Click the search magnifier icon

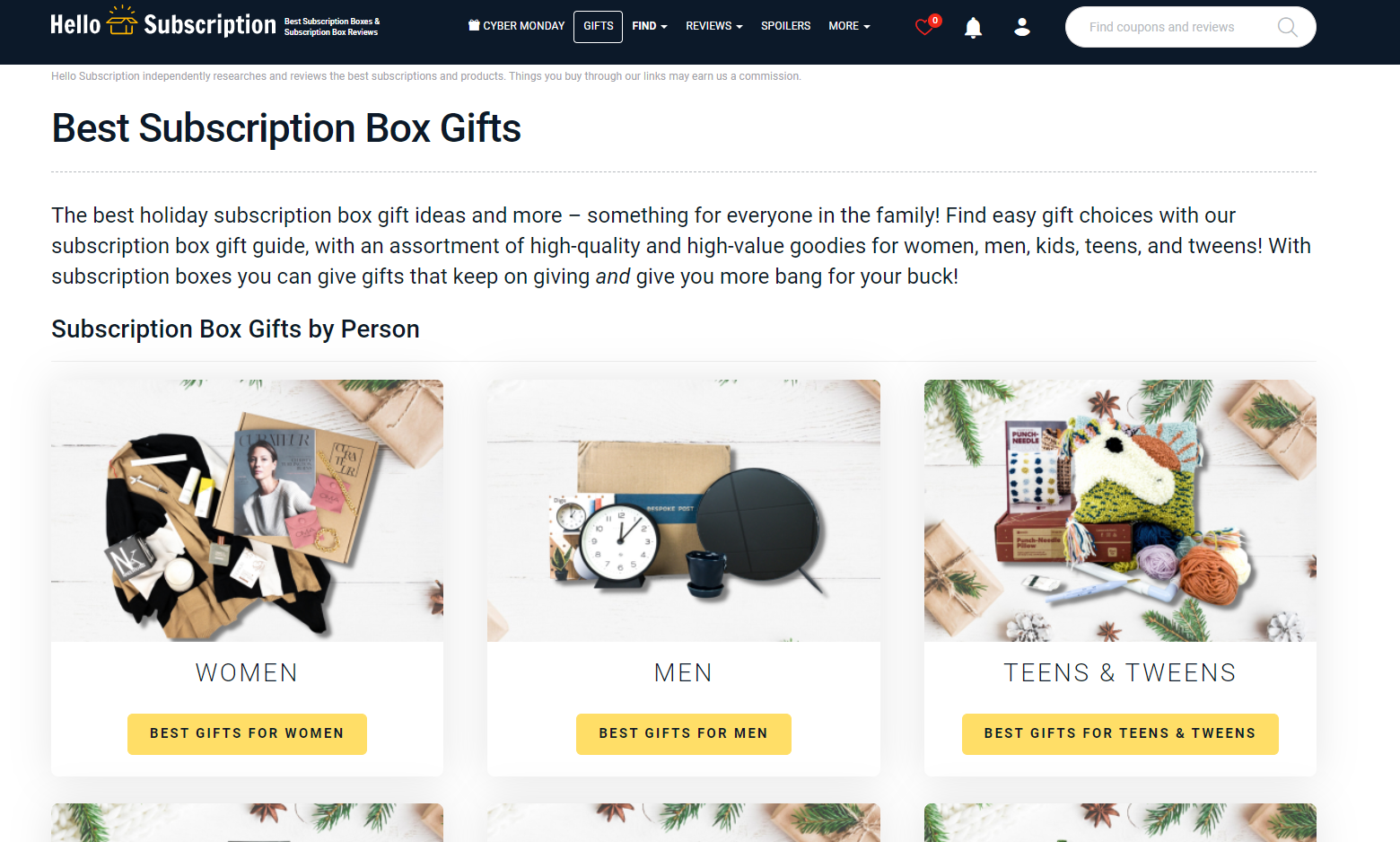point(1287,27)
